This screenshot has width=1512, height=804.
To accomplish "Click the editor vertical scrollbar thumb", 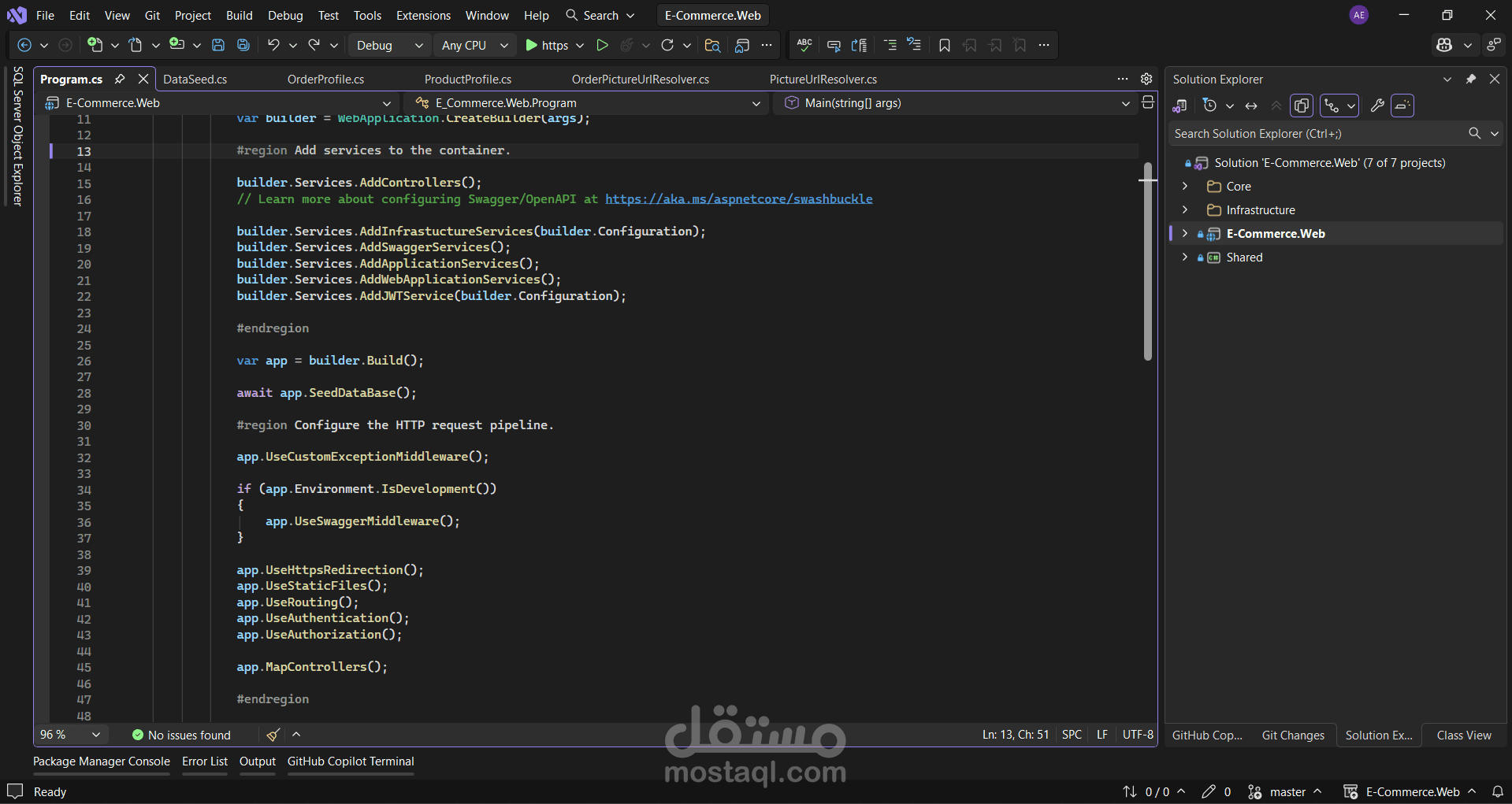I will [x=1148, y=262].
